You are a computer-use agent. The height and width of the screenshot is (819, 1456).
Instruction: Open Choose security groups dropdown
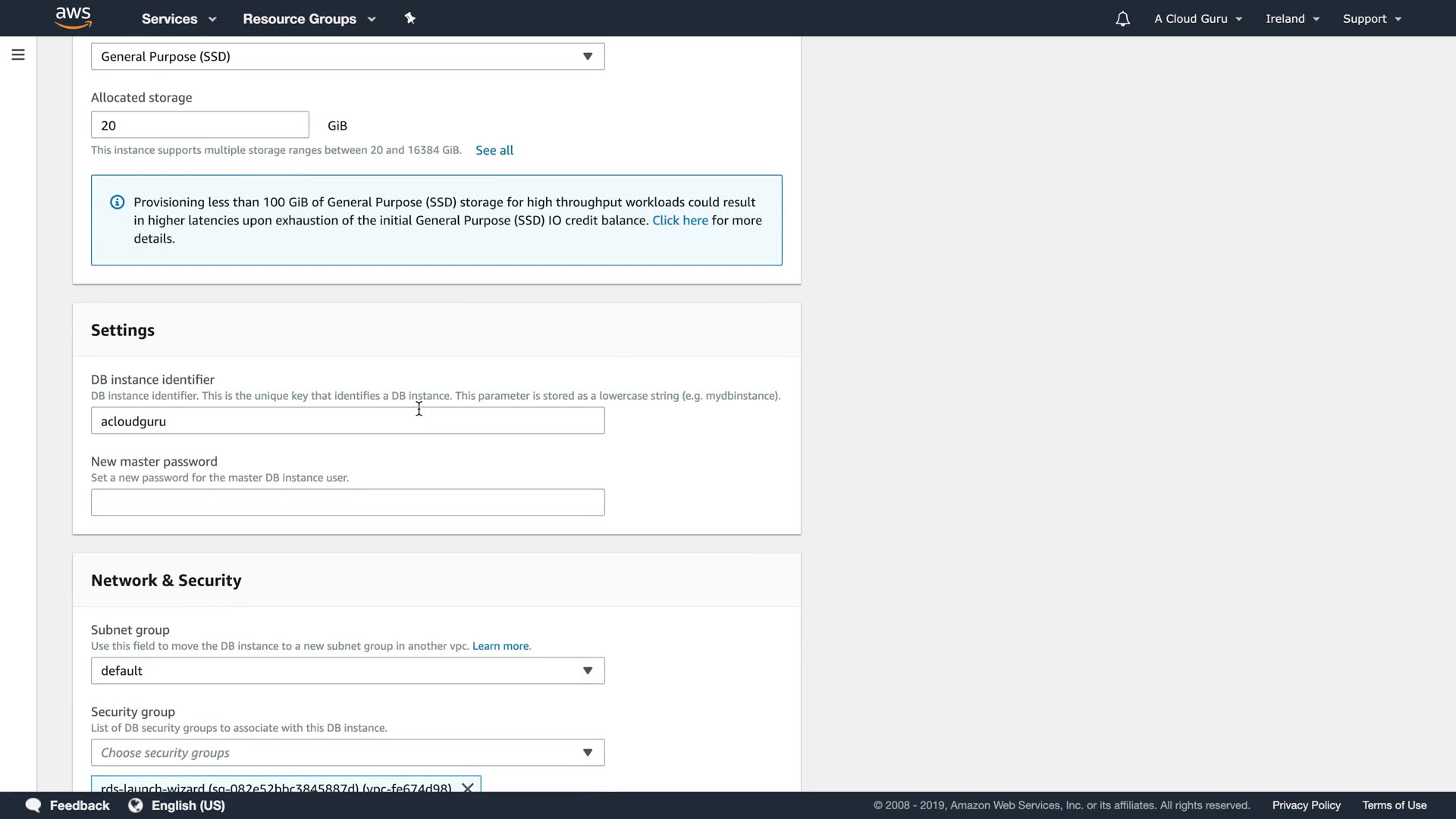[347, 753]
